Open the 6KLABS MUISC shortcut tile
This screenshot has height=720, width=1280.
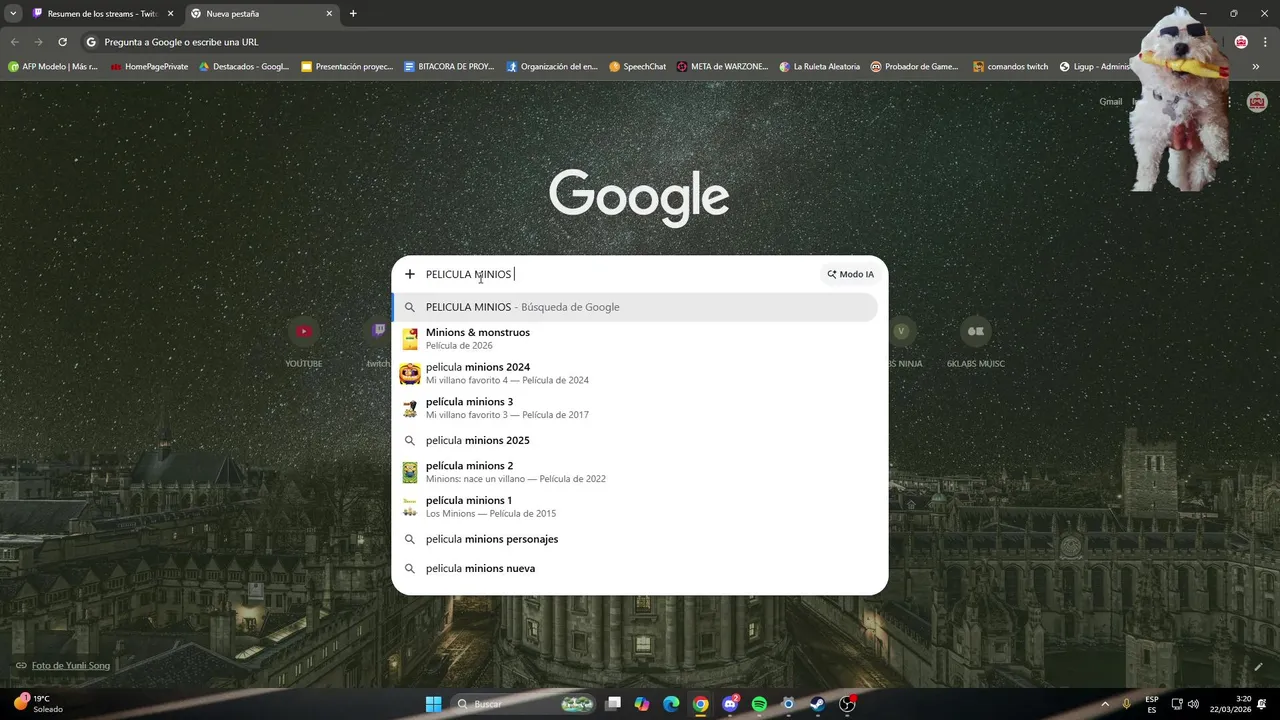(976, 343)
